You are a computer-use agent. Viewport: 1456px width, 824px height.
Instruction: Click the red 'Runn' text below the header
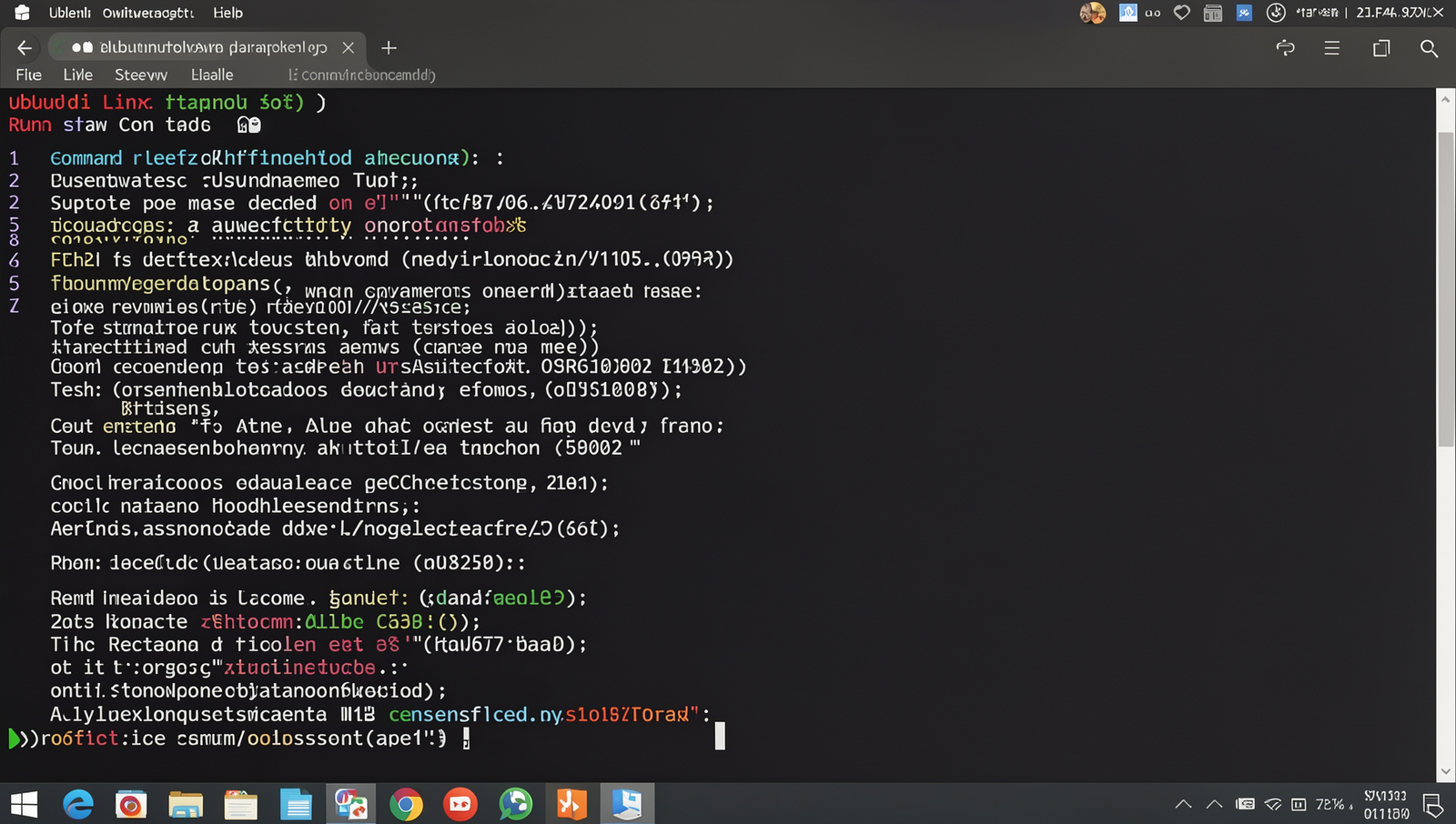point(30,125)
